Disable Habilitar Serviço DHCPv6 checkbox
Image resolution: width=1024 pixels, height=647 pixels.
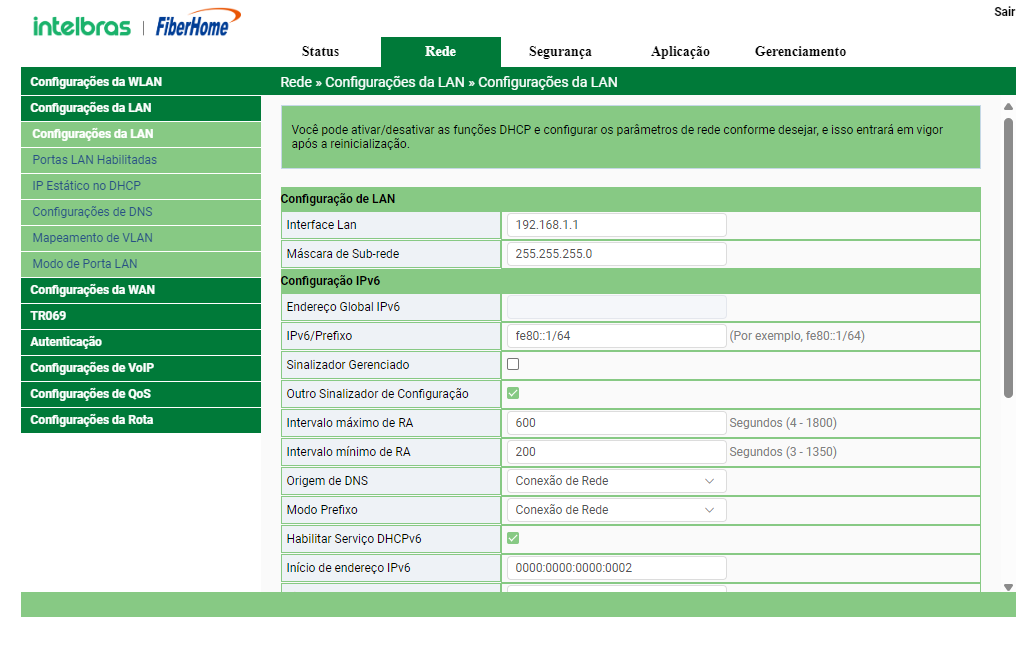[x=513, y=538]
